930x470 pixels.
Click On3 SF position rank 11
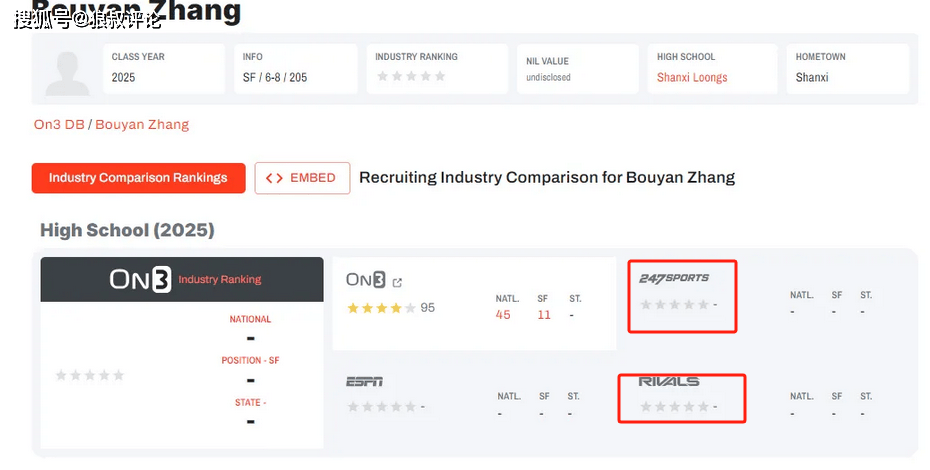coord(544,314)
